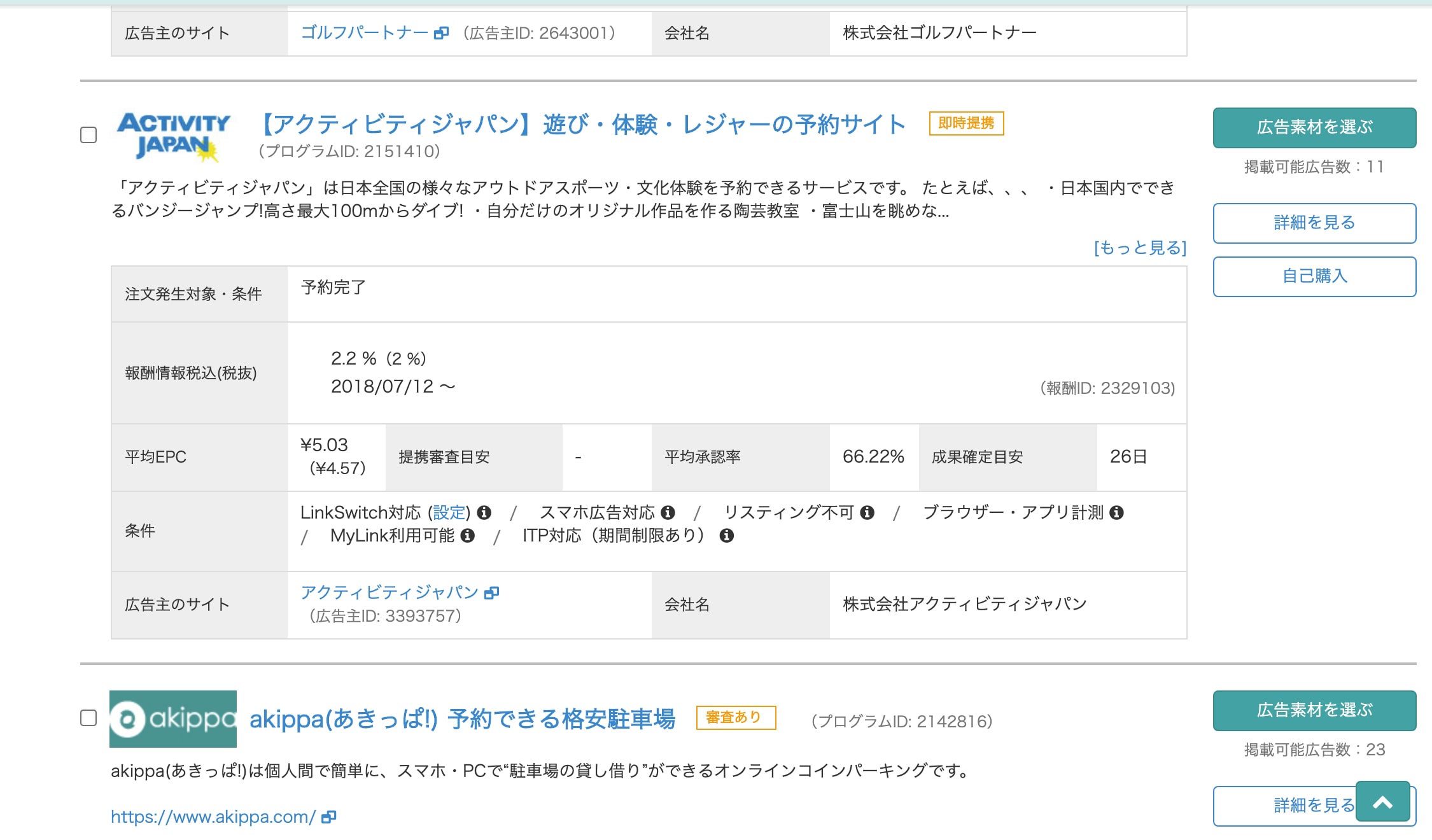1432x840 pixels.
Task: Click 2.2 % (2 %) reward rate
Action: click(x=378, y=358)
